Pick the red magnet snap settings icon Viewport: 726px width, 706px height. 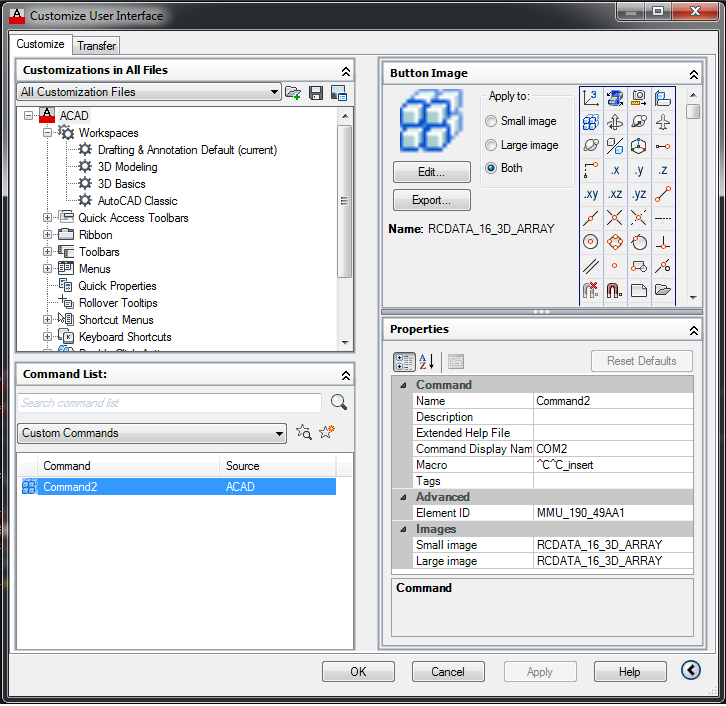pos(615,290)
